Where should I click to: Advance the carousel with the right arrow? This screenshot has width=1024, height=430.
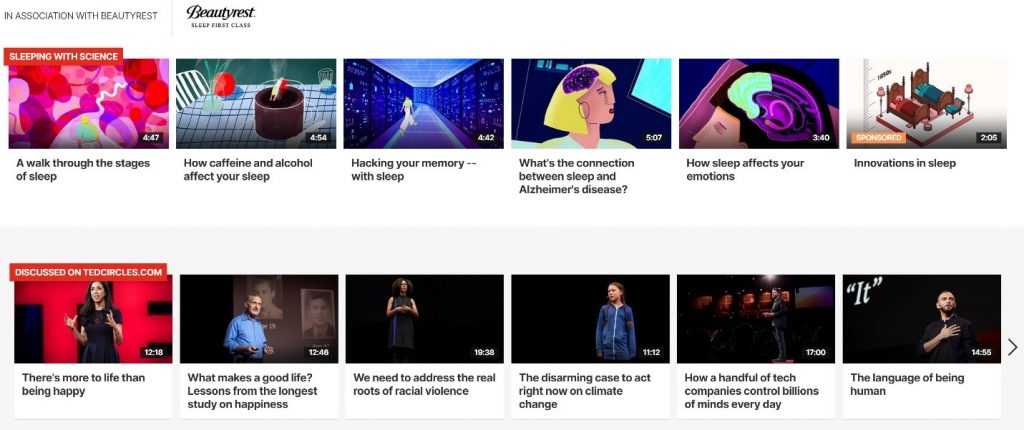(1012, 347)
